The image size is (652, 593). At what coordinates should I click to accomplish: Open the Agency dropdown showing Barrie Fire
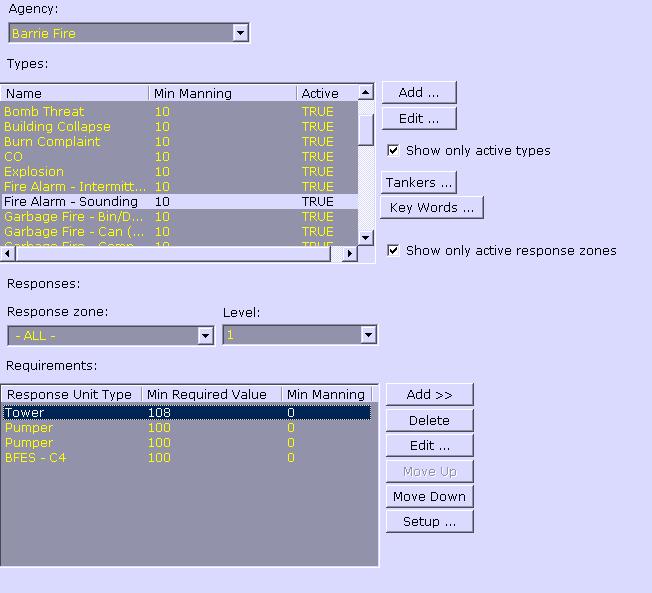pos(239,33)
